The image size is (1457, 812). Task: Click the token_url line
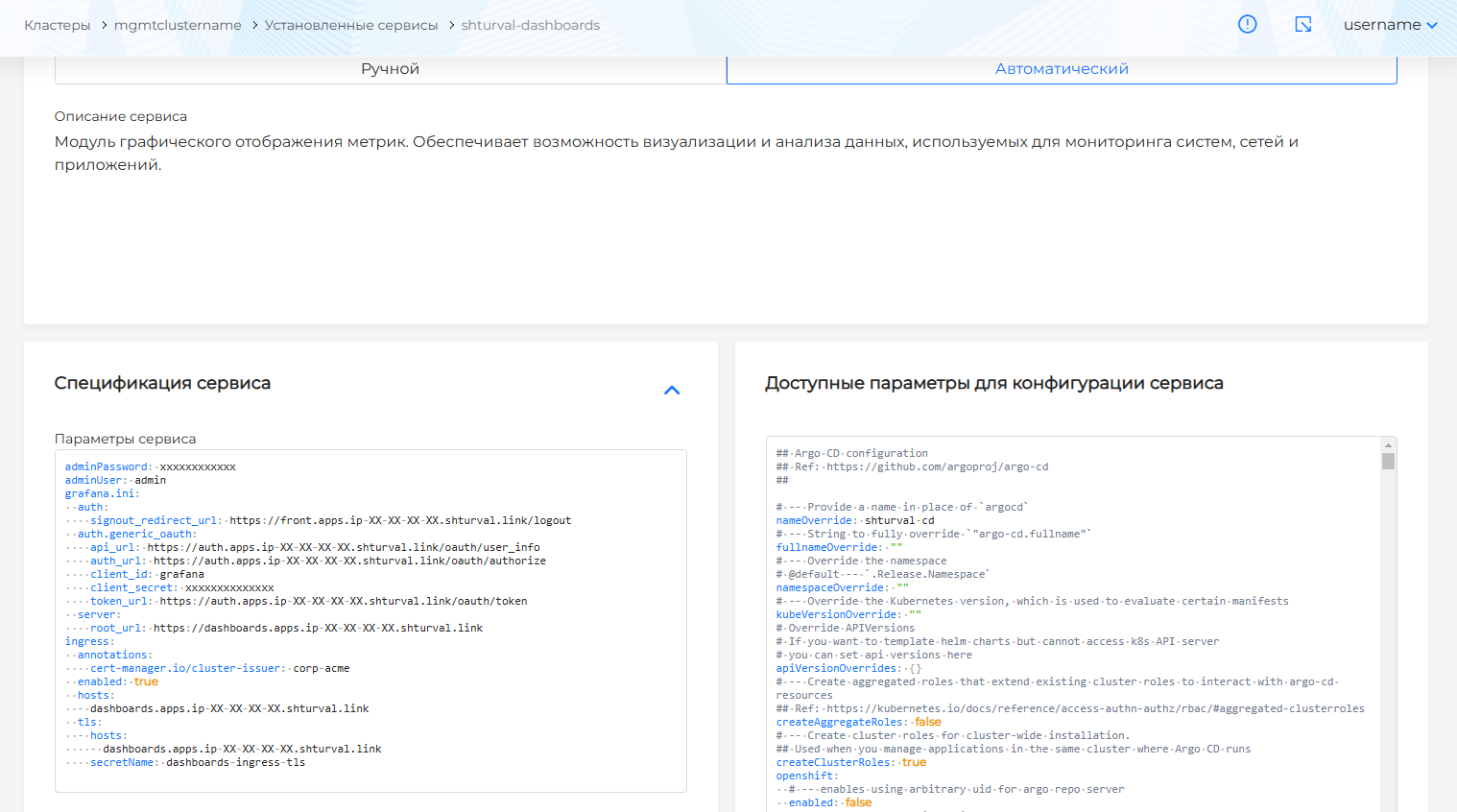click(x=309, y=601)
